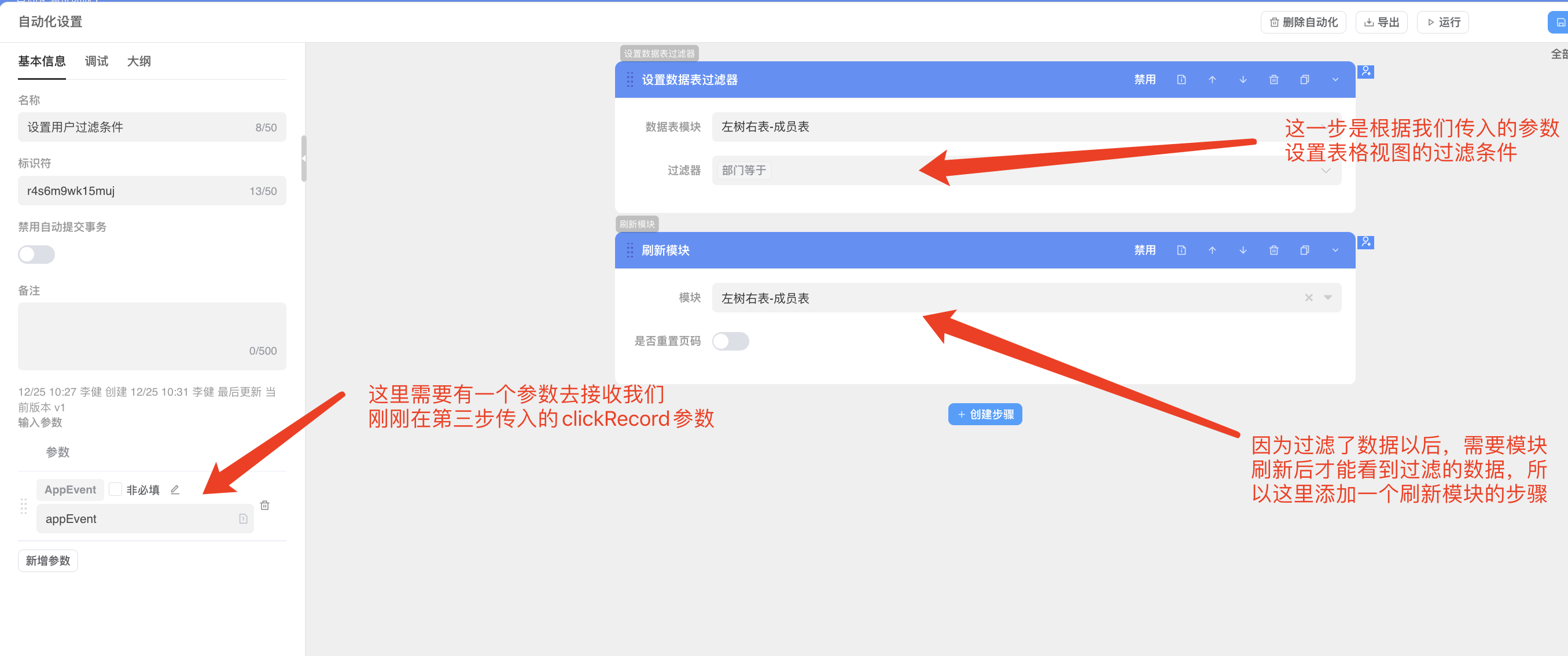
Task: Delete the 刷新模块 step via trash icon
Action: tap(1275, 250)
